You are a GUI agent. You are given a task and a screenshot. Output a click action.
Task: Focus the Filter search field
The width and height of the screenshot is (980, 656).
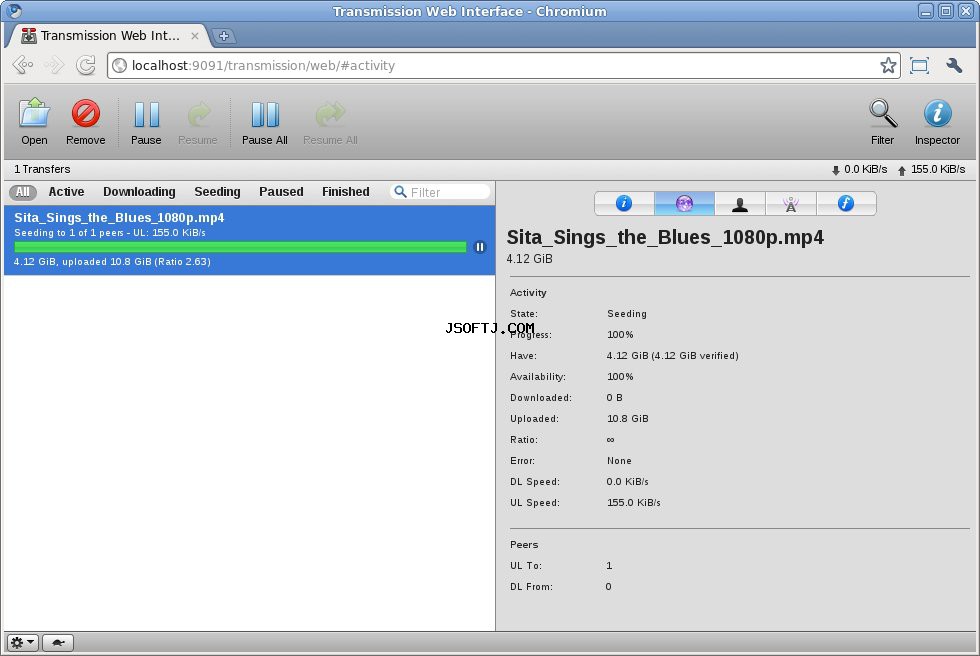(440, 192)
